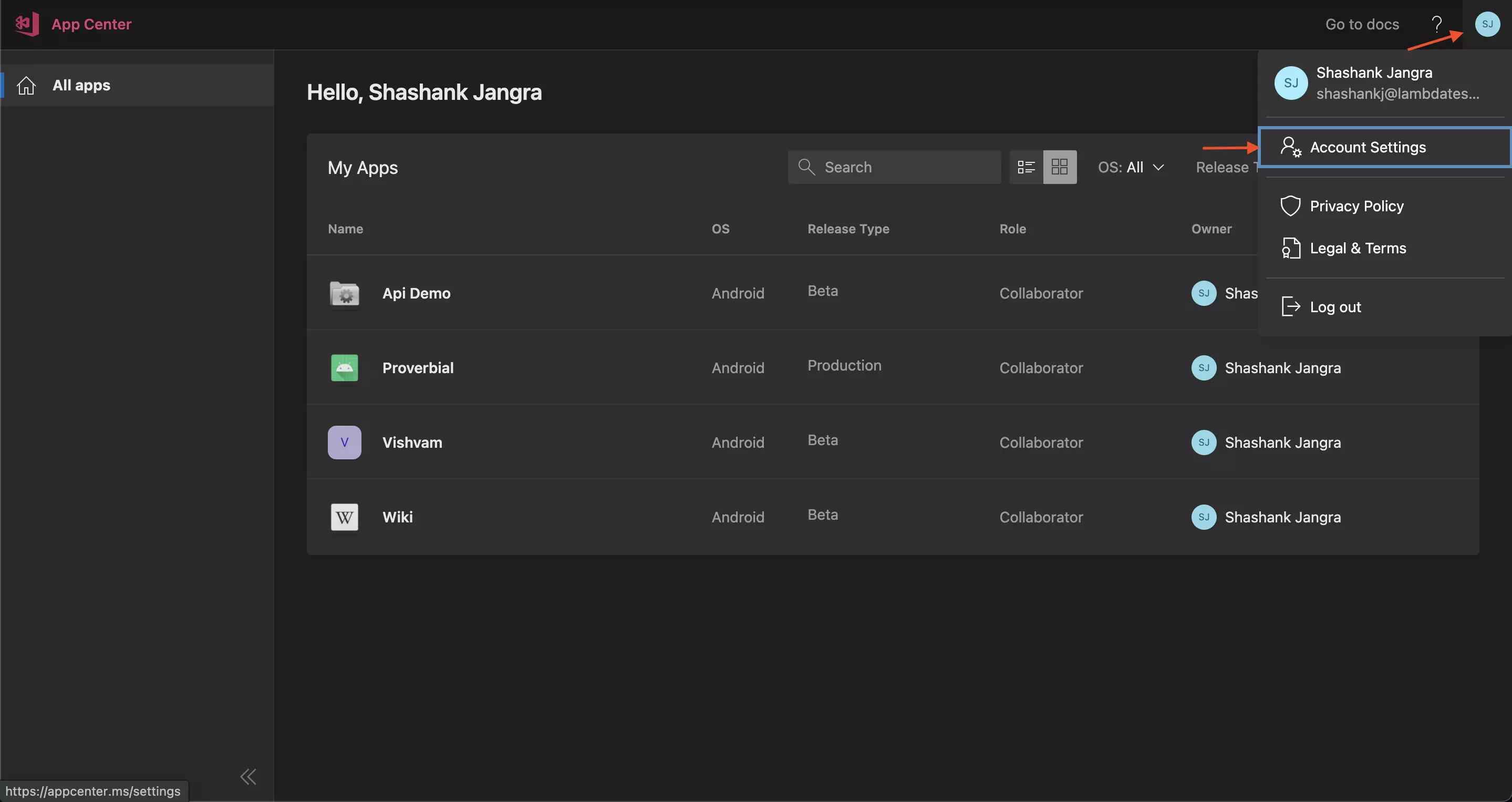This screenshot has height=802, width=1512.
Task: Click the Api Demo app icon
Action: pos(345,294)
